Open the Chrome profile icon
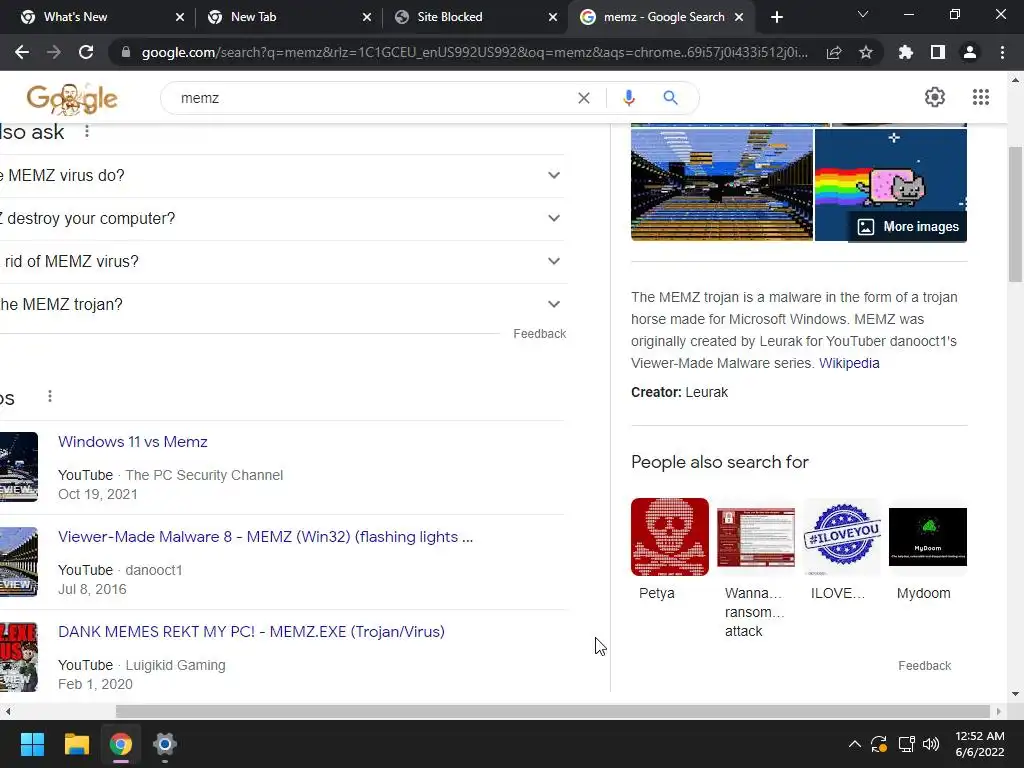The height and width of the screenshot is (768, 1024). 970,52
